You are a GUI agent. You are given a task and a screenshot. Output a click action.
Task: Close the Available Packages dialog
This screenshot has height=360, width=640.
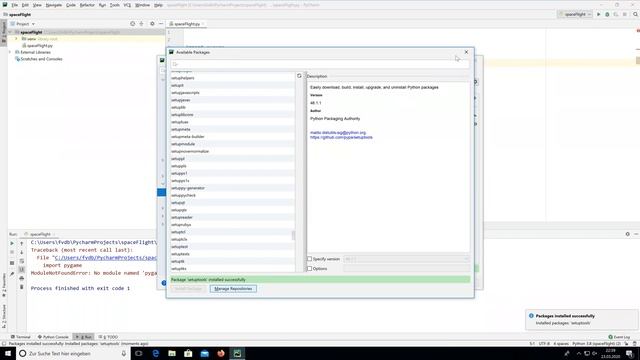click(466, 52)
